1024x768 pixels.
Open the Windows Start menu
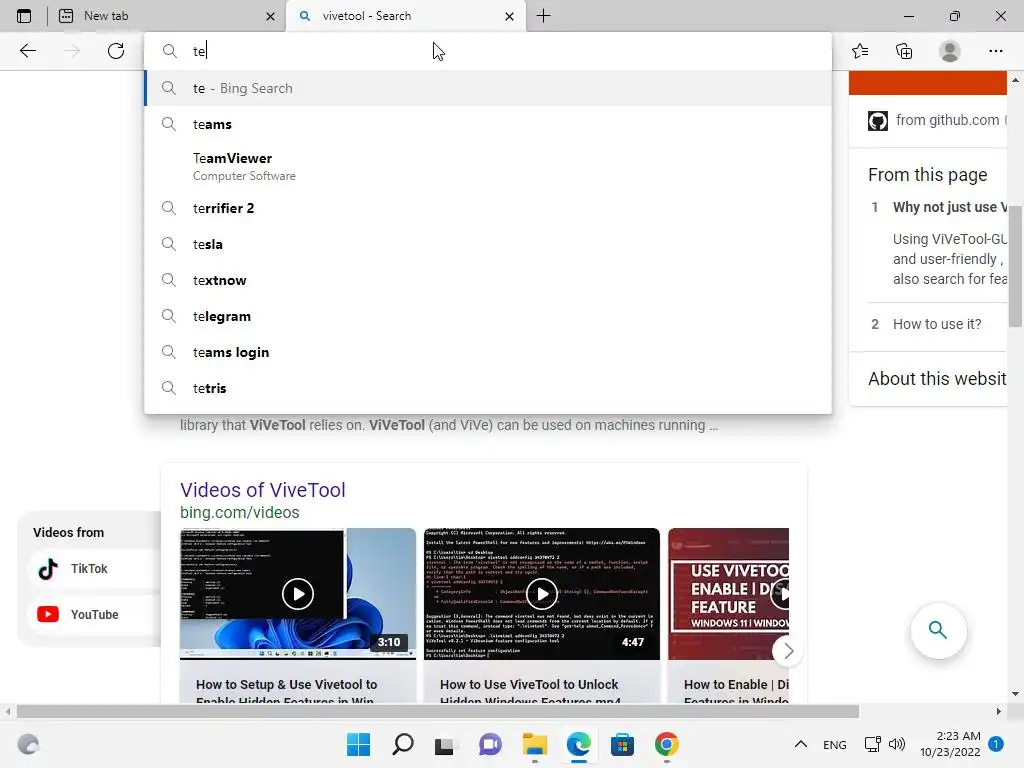click(359, 744)
